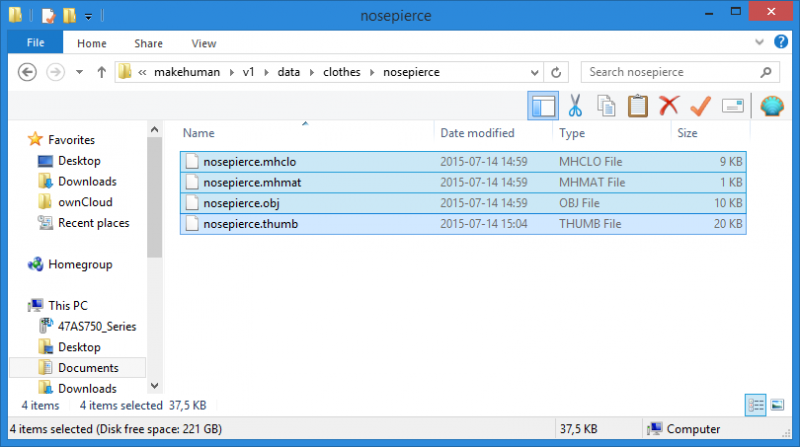Click the shell icon in toolbar
The height and width of the screenshot is (447, 800).
pyautogui.click(x=773, y=106)
